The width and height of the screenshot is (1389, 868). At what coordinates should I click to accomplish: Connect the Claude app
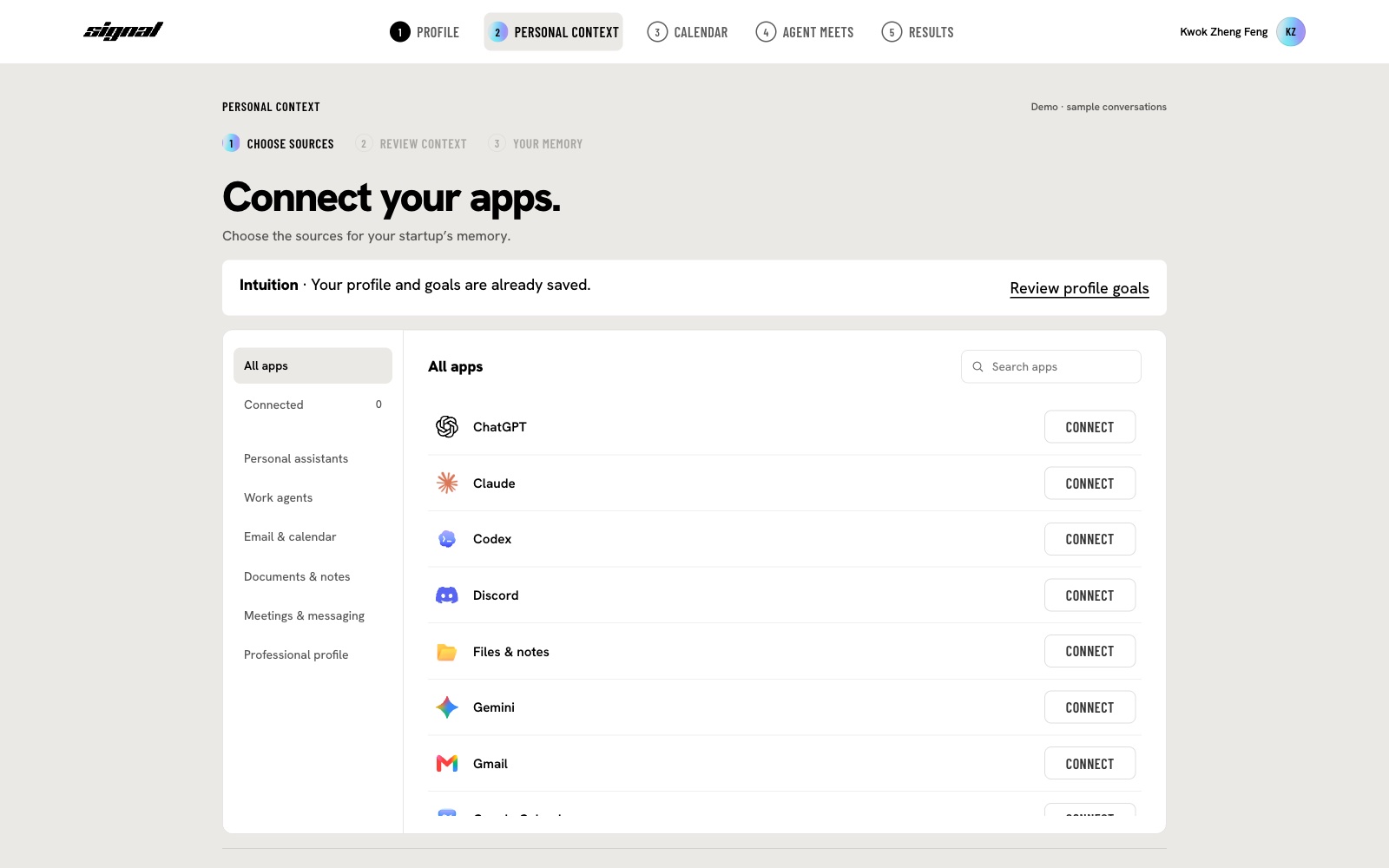(1089, 483)
